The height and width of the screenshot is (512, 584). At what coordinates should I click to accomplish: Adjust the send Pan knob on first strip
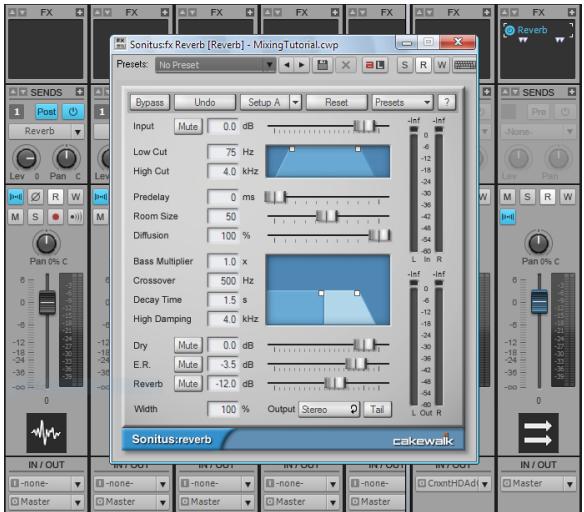click(66, 158)
